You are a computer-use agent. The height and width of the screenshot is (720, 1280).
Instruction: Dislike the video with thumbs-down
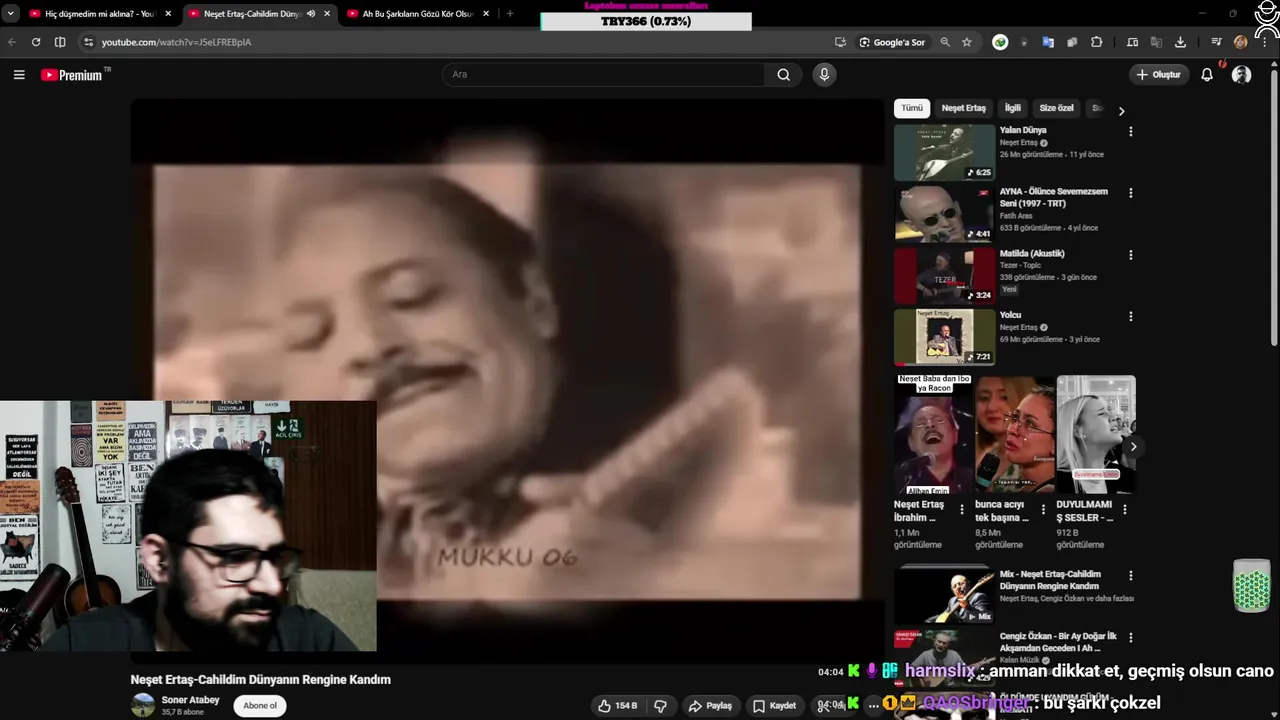[x=660, y=706]
